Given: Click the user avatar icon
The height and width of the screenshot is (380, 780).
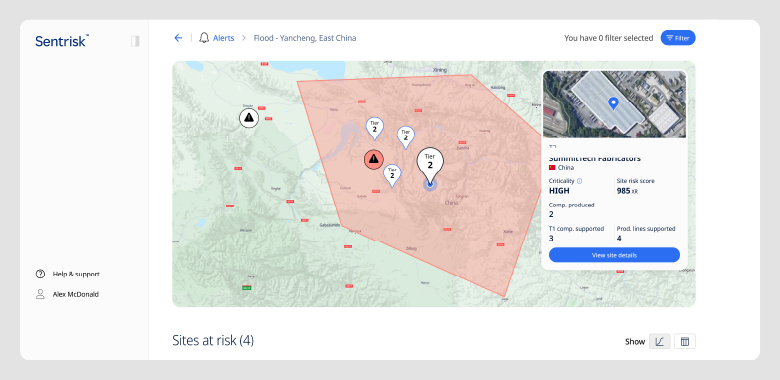Looking at the screenshot, I should [x=40, y=294].
